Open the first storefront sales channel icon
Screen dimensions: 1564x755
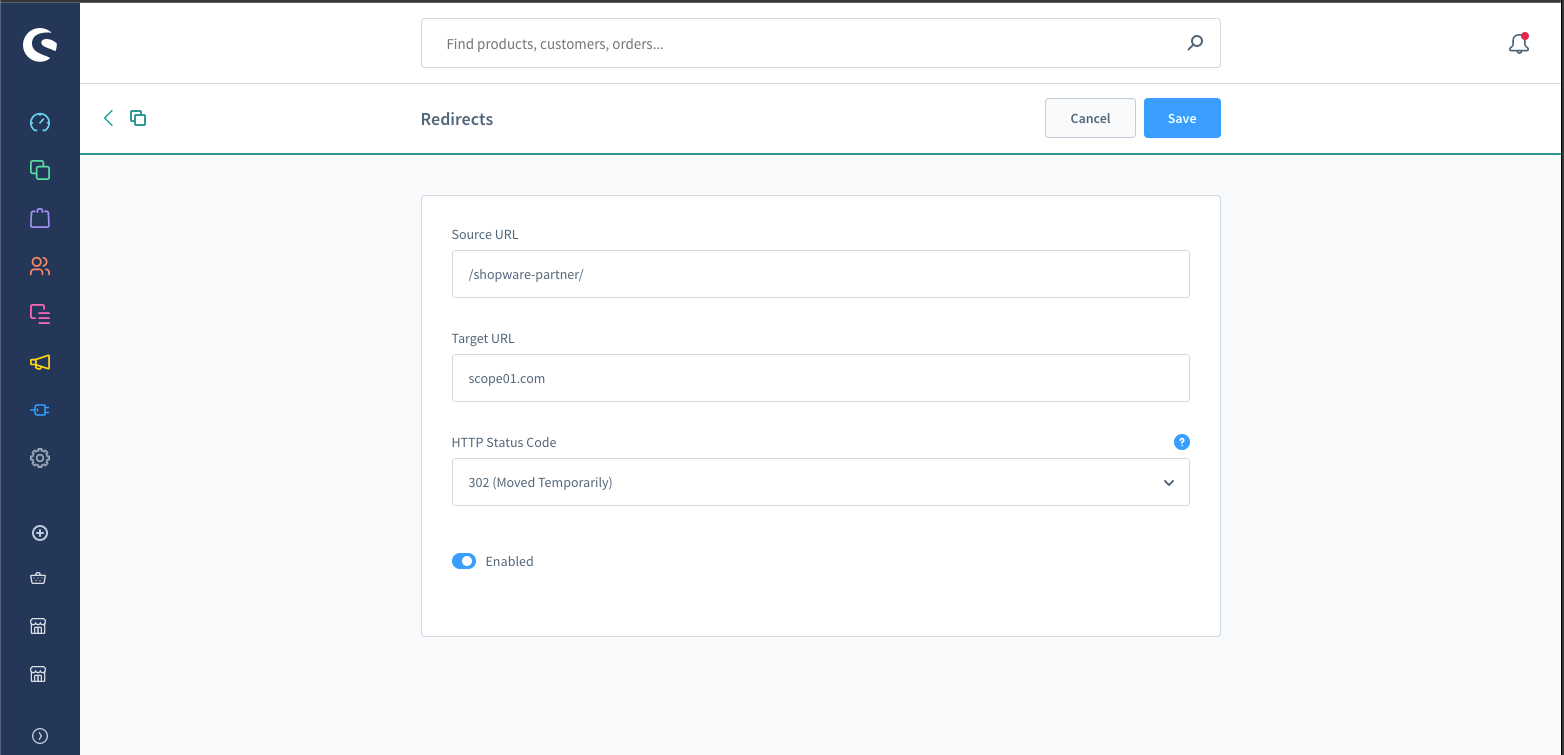pos(39,626)
